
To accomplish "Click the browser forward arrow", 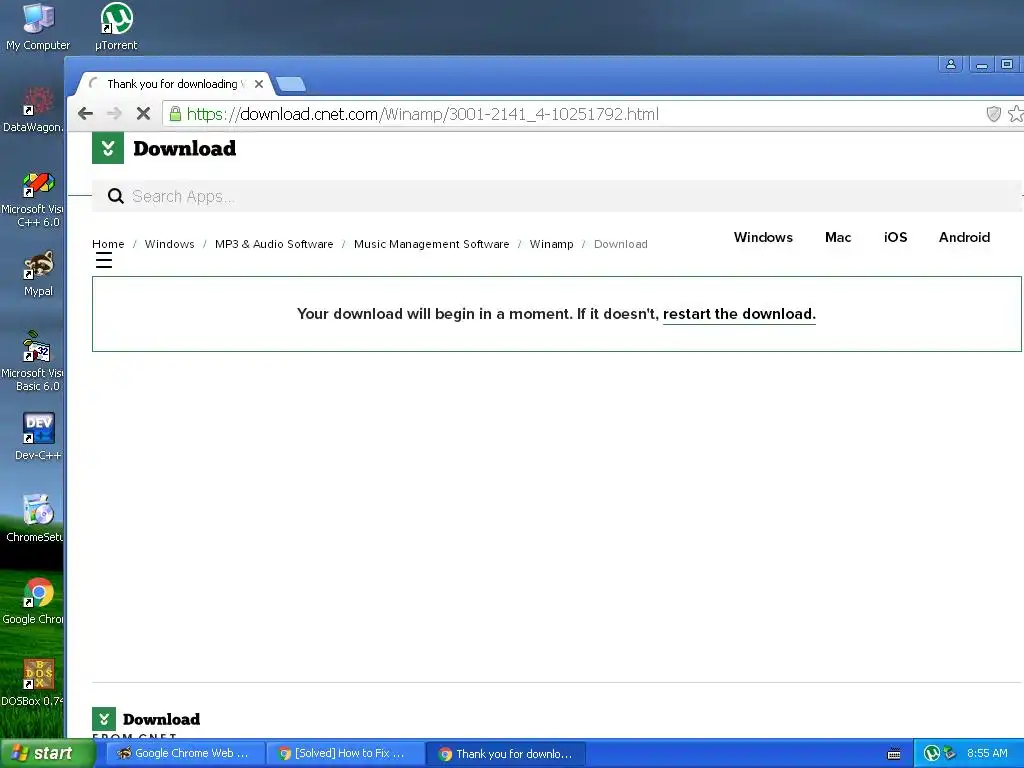I will point(114,114).
